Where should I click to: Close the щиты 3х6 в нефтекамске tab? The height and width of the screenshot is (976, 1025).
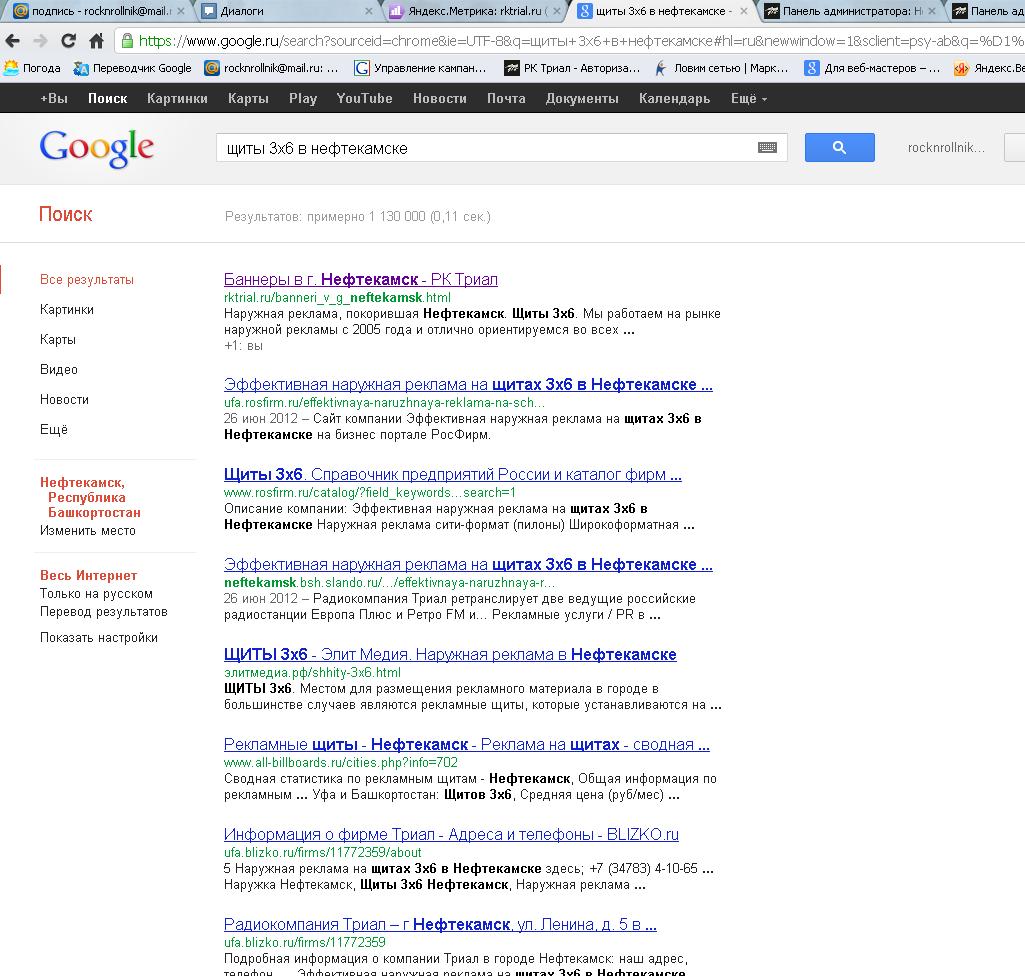pos(744,11)
